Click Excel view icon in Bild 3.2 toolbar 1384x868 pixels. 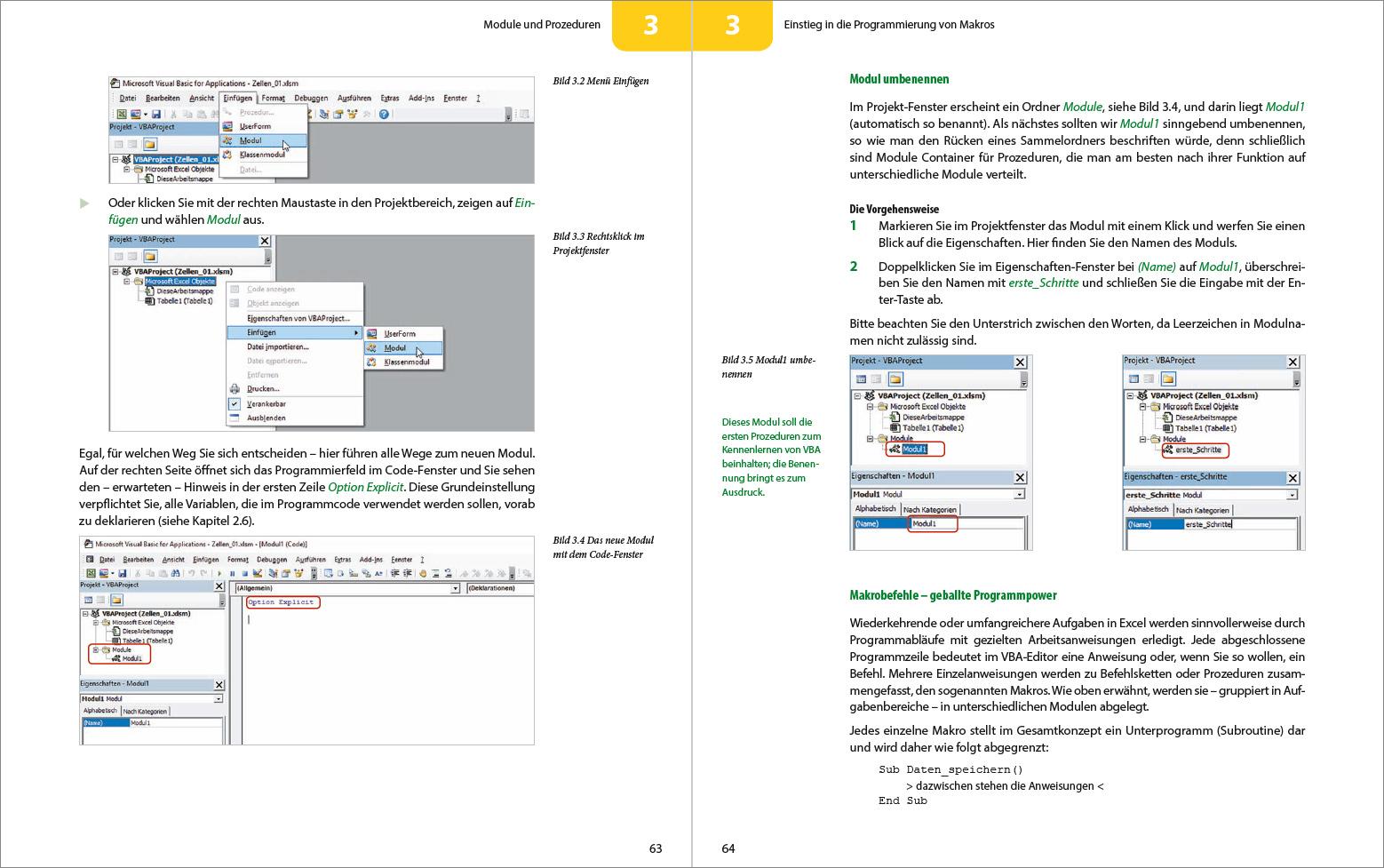(121, 115)
